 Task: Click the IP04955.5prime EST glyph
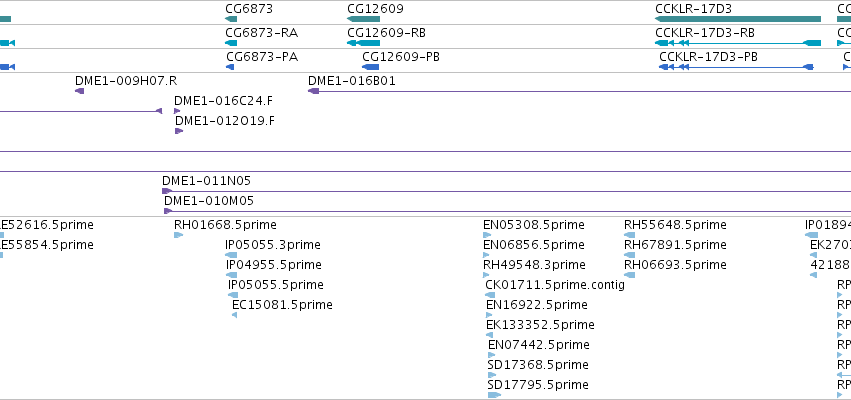[232, 275]
